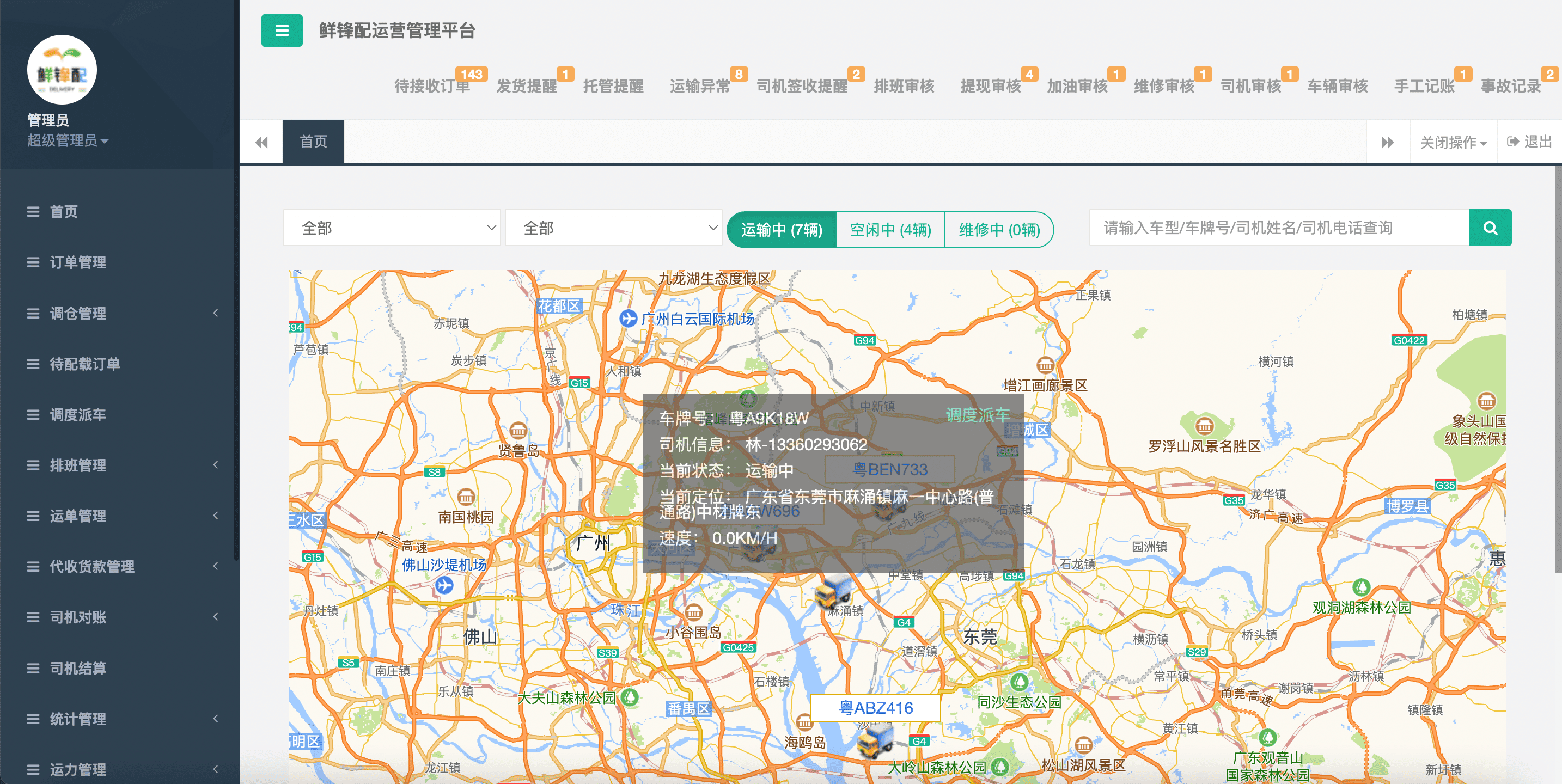Click the 大岭山森林公园 park icon
Viewport: 1562px width, 784px height.
(1000, 767)
